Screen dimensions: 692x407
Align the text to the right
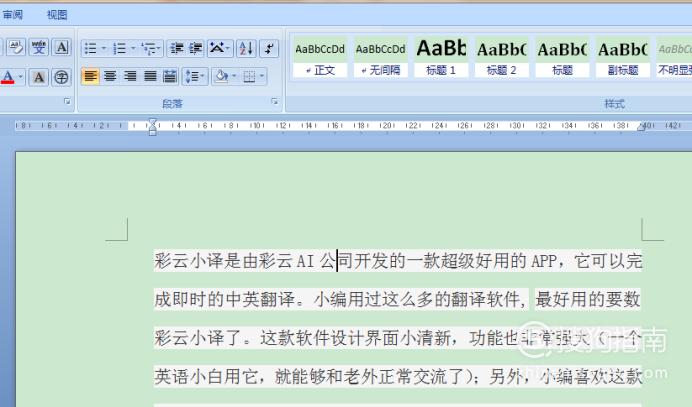[x=130, y=76]
